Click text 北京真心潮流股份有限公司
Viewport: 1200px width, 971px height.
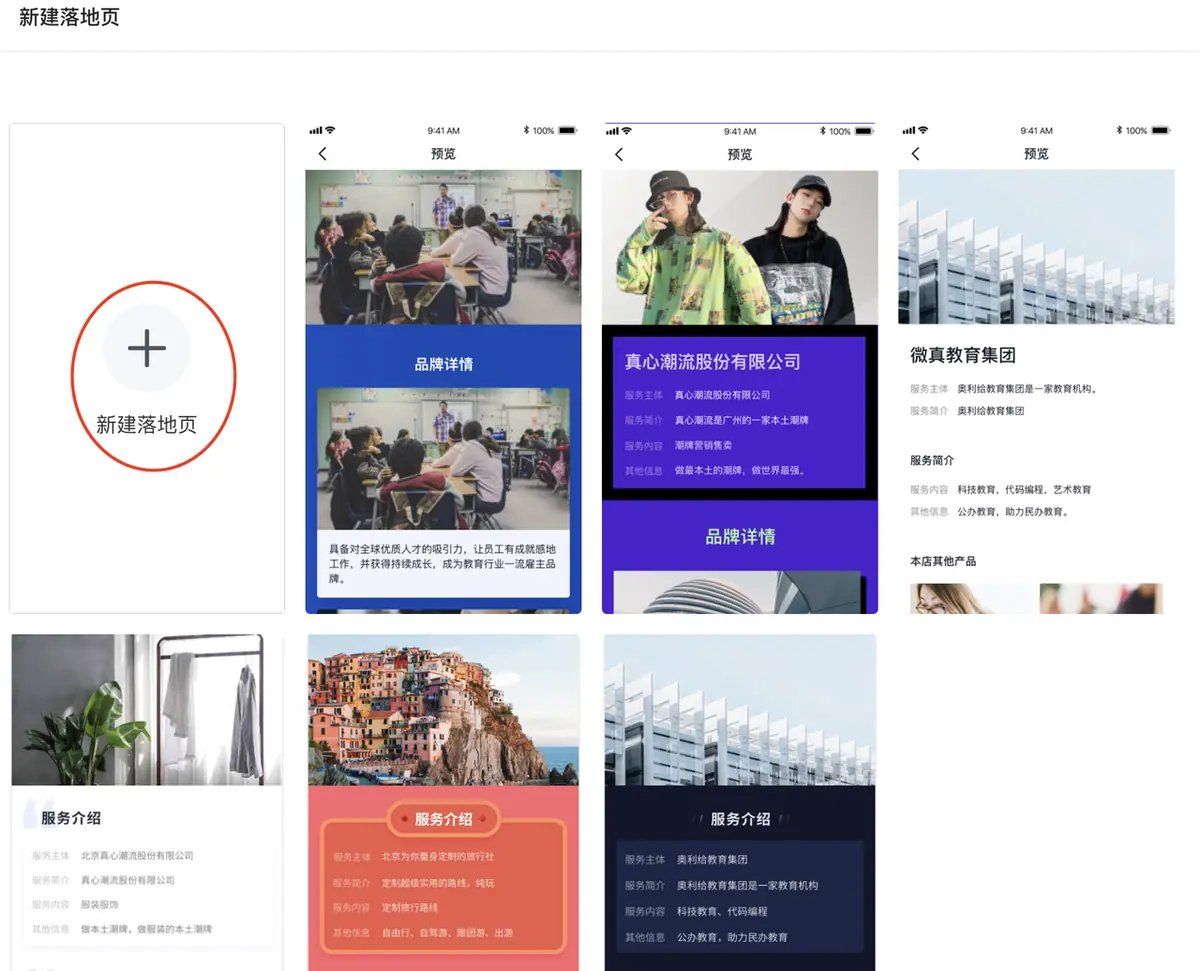[137, 856]
